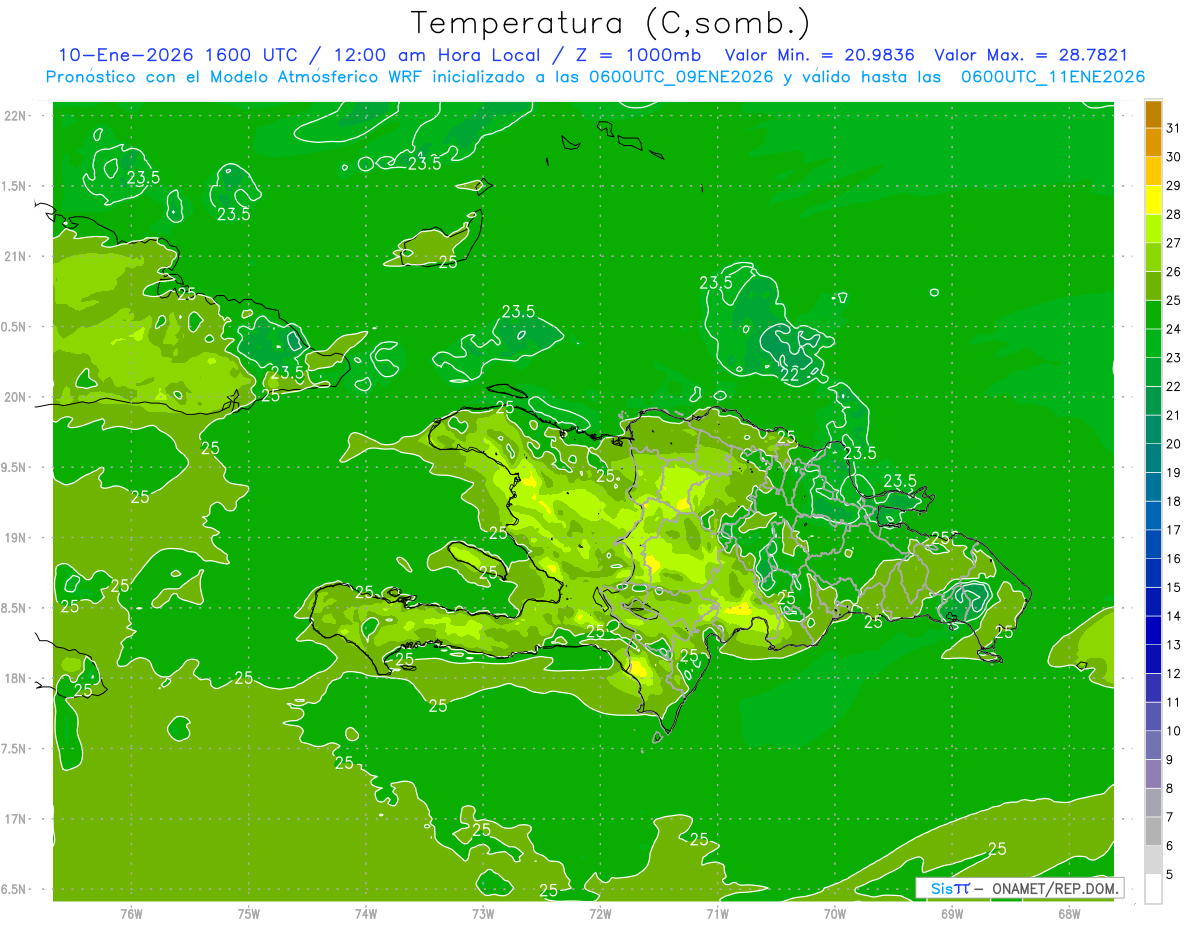
Task: Click the legend value '31'
Action: pyautogui.click(x=1173, y=128)
